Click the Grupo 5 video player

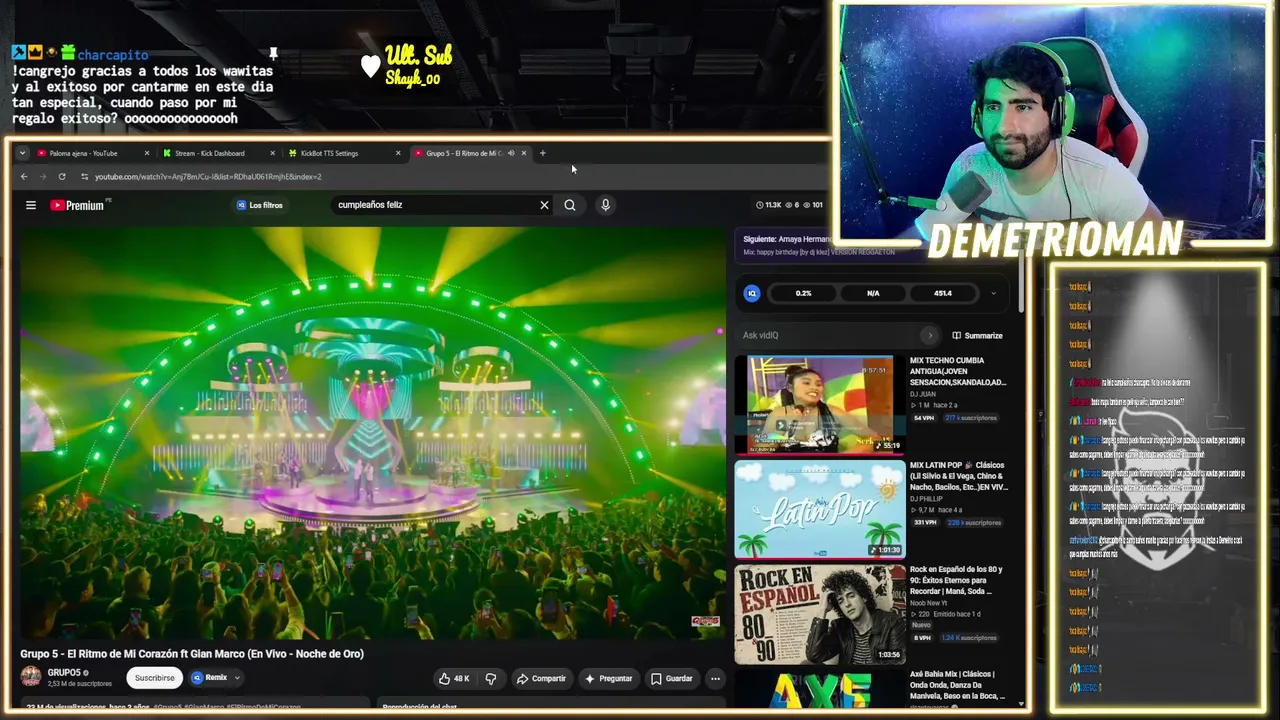(373, 432)
